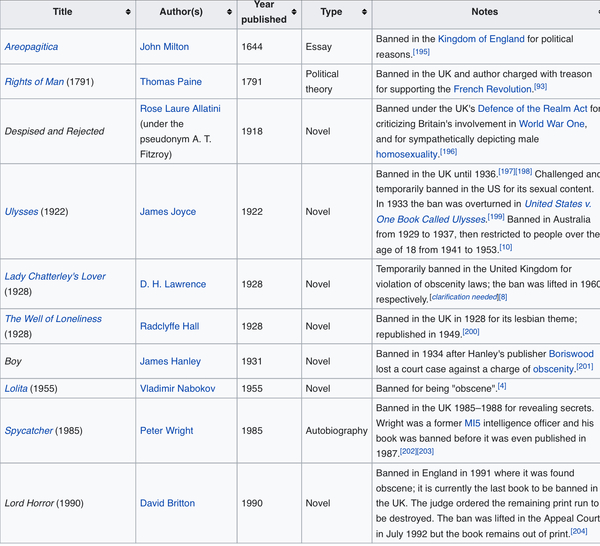The image size is (600, 546).
Task: Open the Thomas Paine link
Action: pos(171,81)
